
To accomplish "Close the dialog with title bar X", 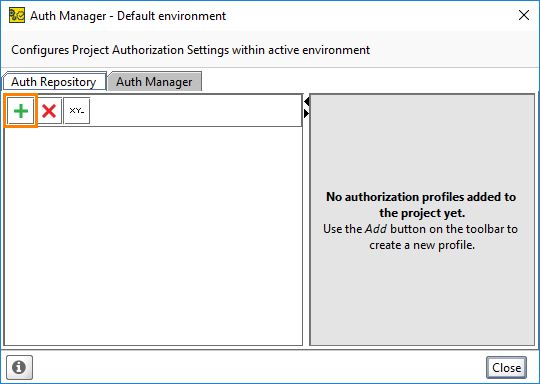I will [524, 15].
